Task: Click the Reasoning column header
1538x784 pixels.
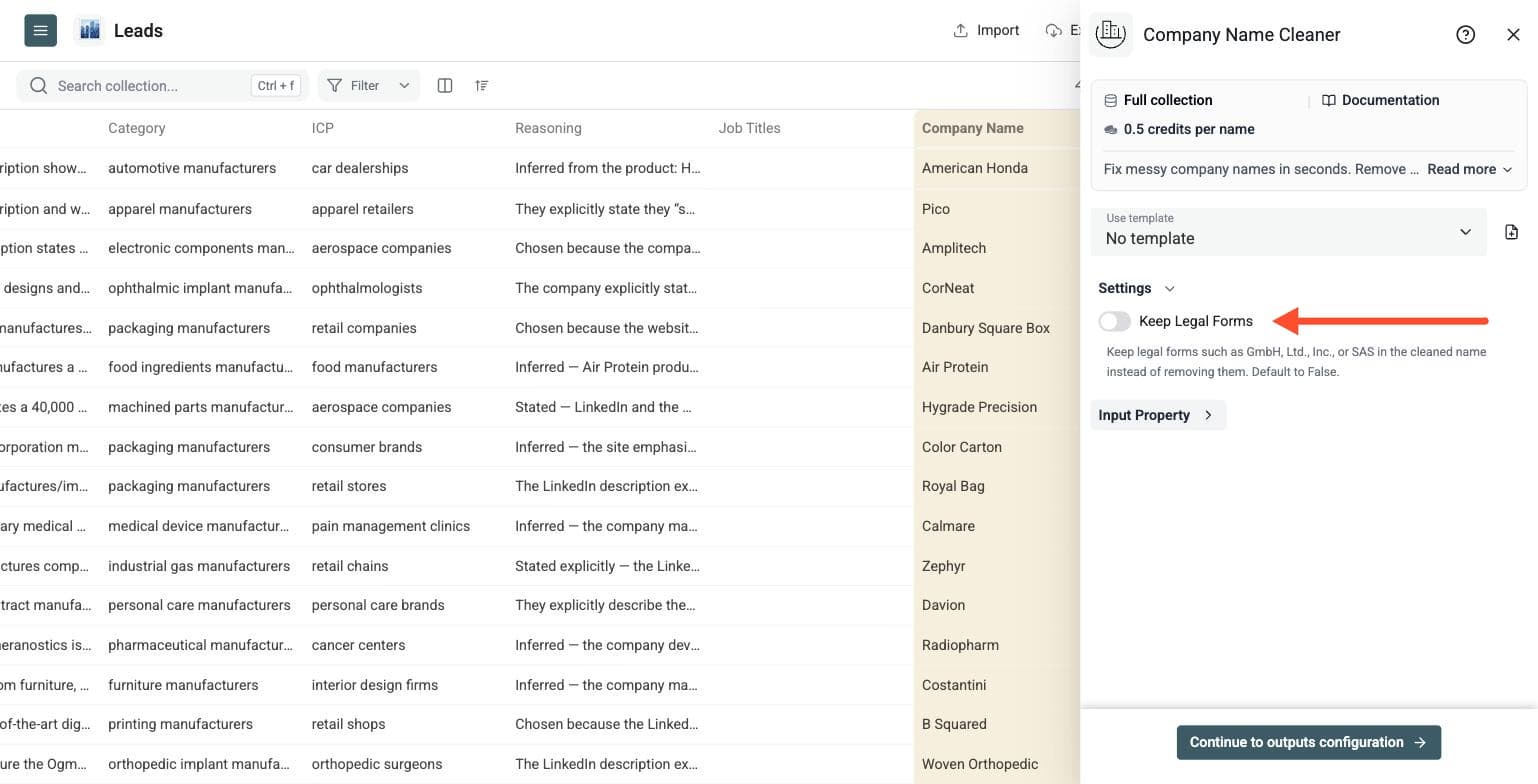Action: coord(548,128)
